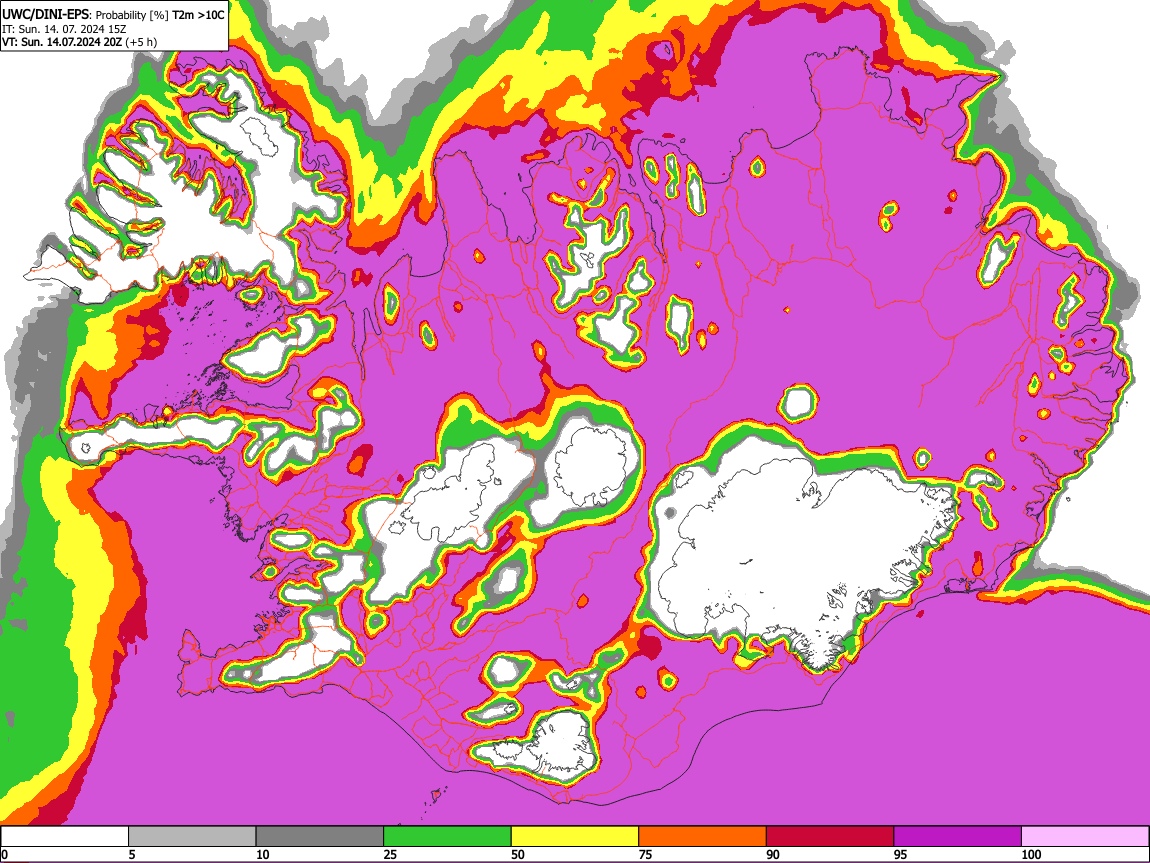Click the '5' legend value label
1150x863 pixels.
(132, 854)
